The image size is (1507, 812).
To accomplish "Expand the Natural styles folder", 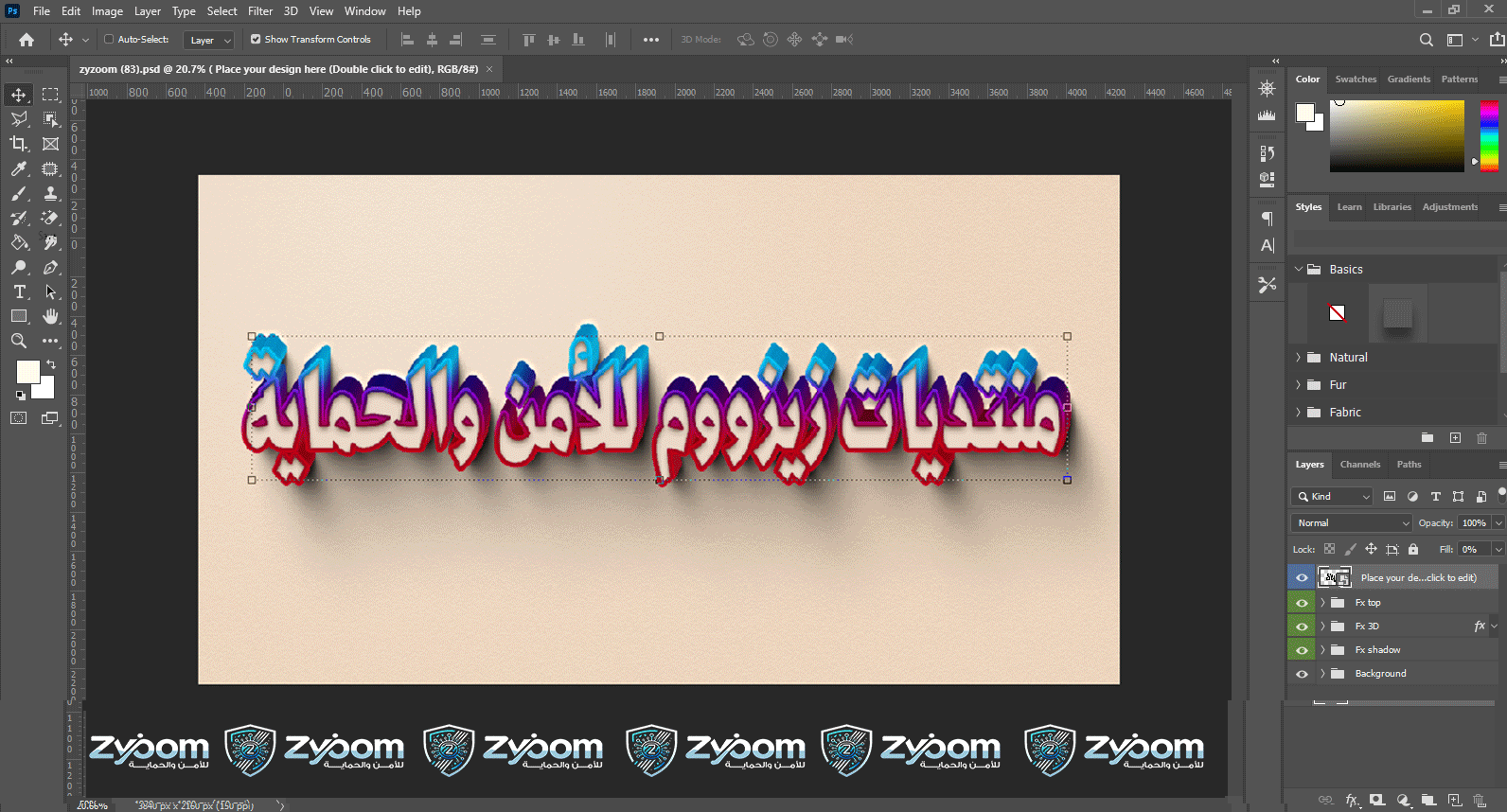I will point(1299,358).
